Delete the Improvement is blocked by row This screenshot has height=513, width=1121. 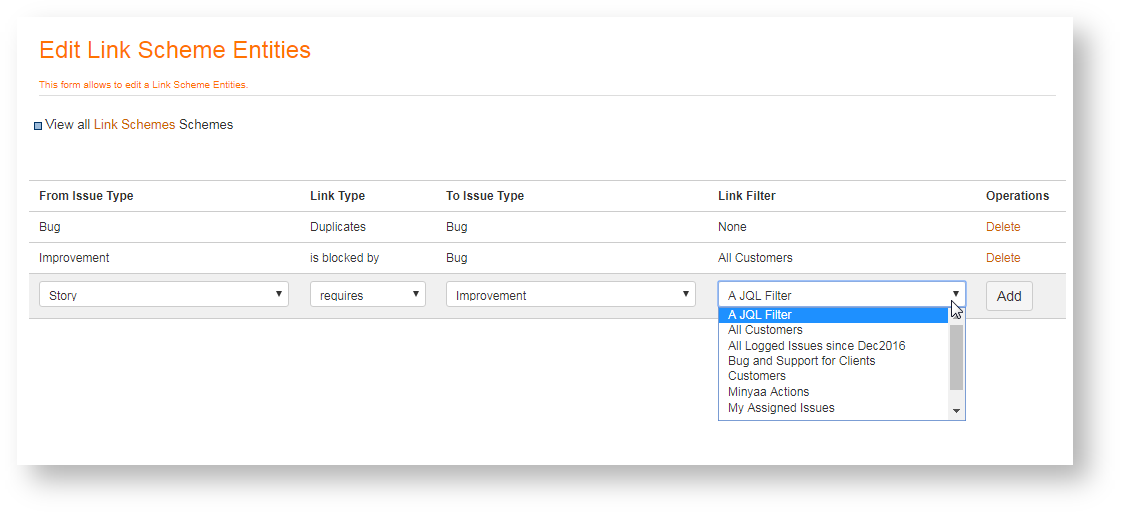pos(1003,258)
